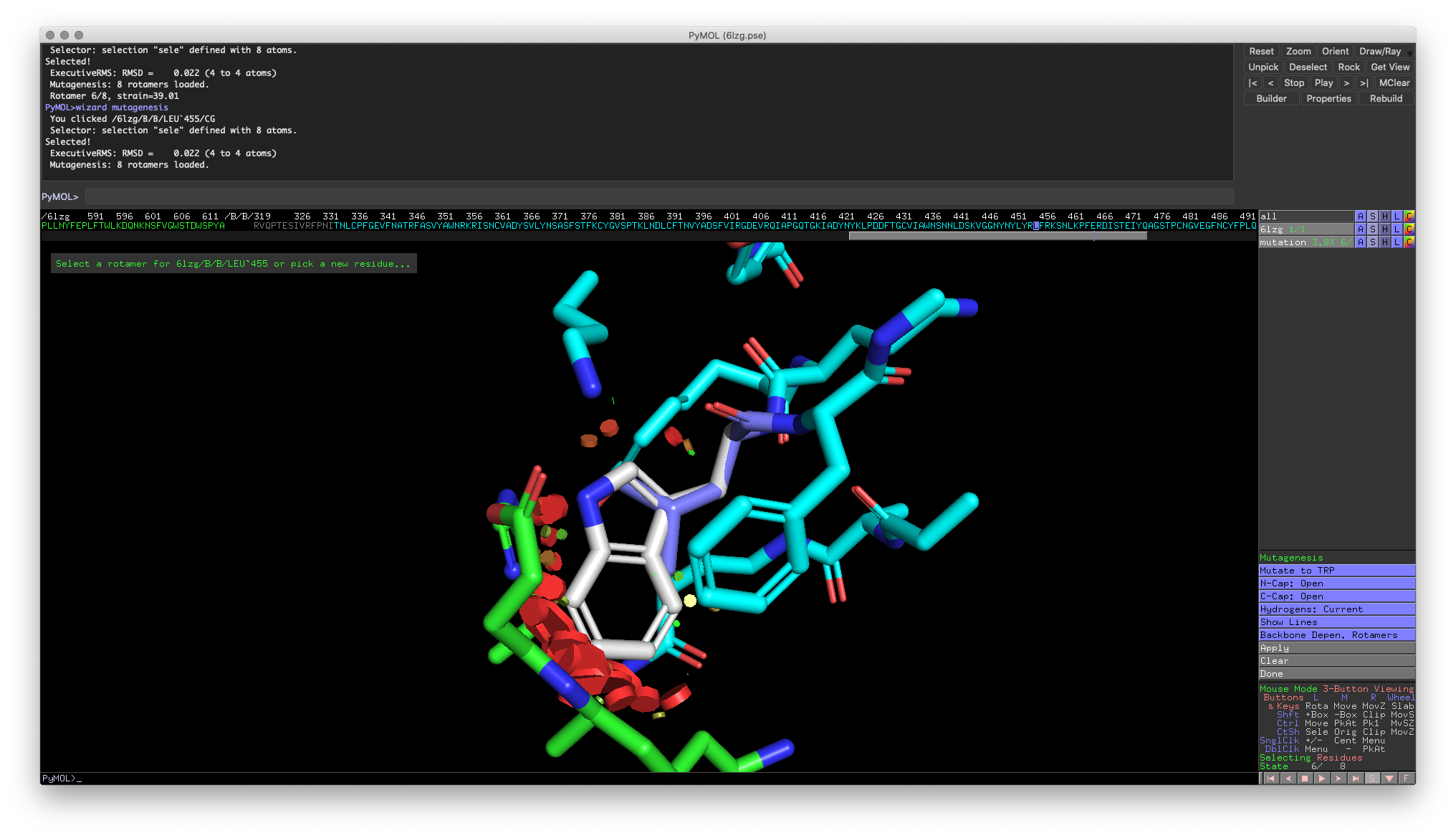Open Label menu for object 6lzg
1456x838 pixels.
[1397, 229]
